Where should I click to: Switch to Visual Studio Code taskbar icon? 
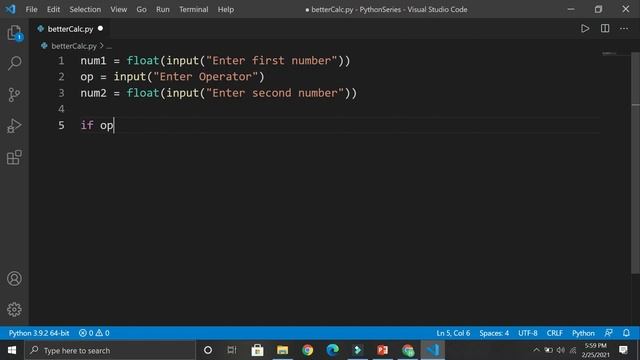pyautogui.click(x=433, y=350)
